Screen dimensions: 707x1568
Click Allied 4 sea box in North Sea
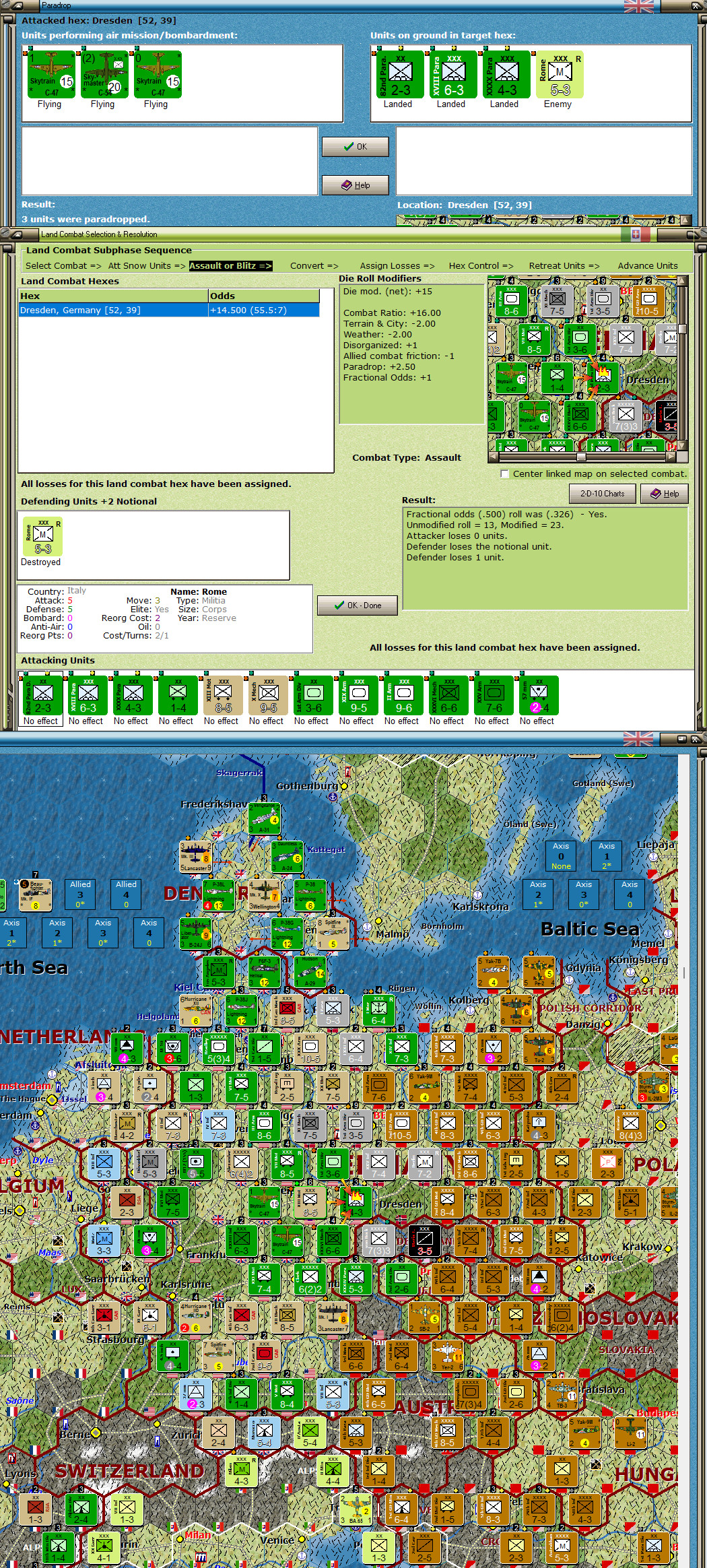126,894
